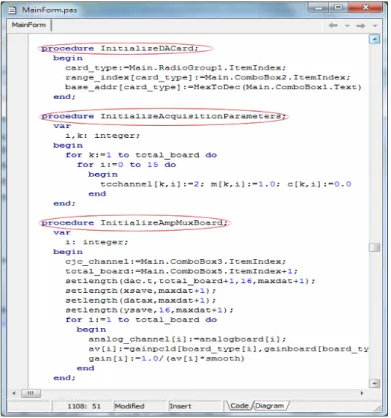The width and height of the screenshot is (391, 418).
Task: Maximize the MainForm.pas window
Action: (x=338, y=7)
